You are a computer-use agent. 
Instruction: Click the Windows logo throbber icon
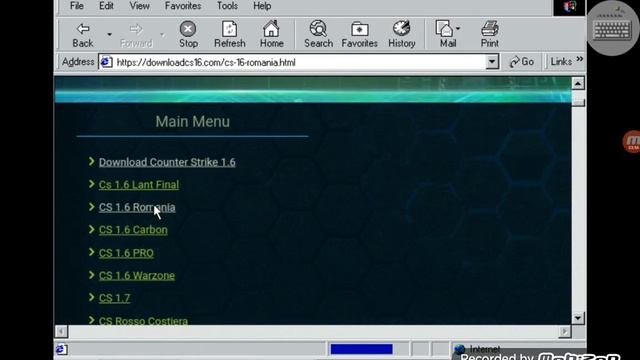click(570, 7)
